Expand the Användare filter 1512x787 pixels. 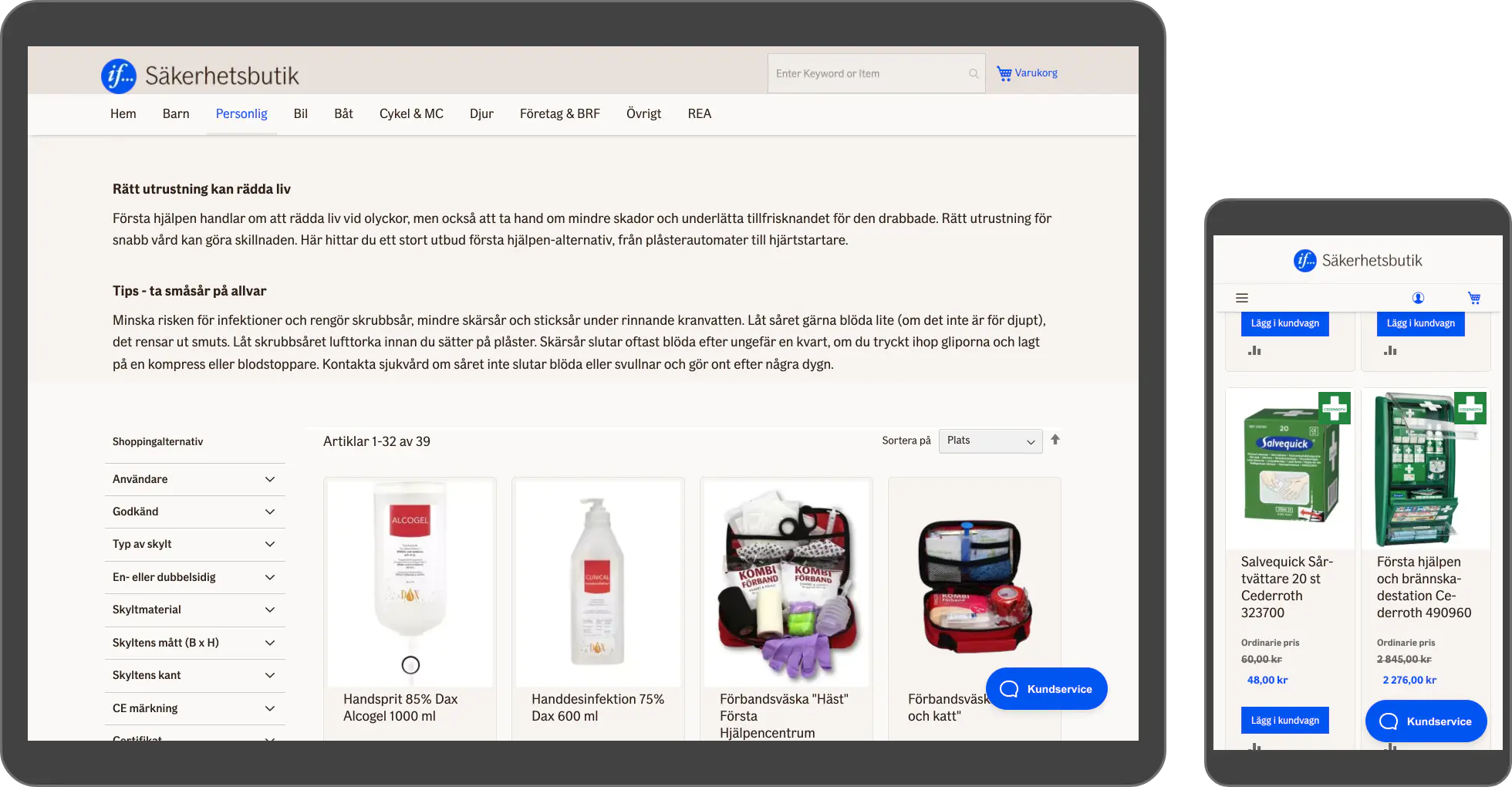(x=194, y=479)
